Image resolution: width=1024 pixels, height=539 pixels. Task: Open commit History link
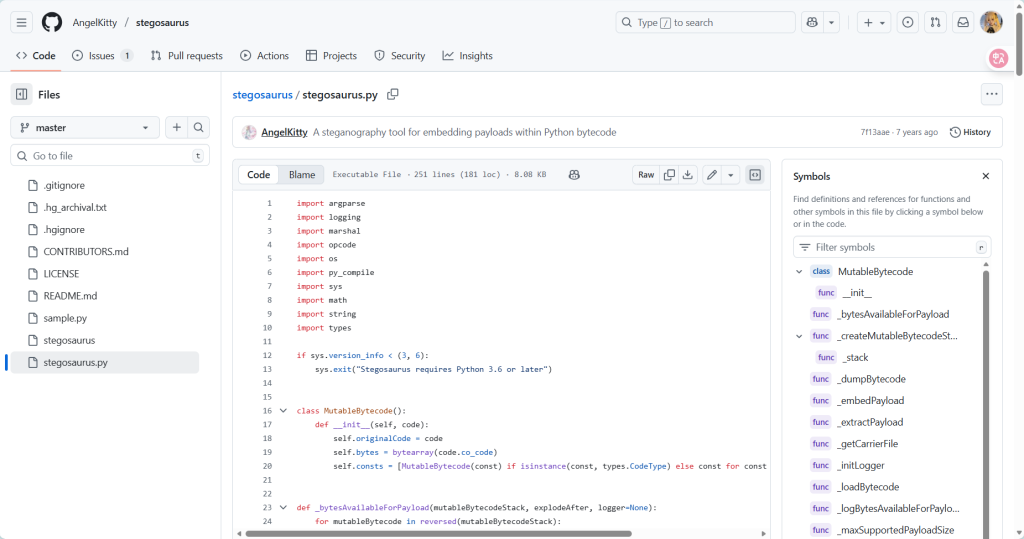970,132
